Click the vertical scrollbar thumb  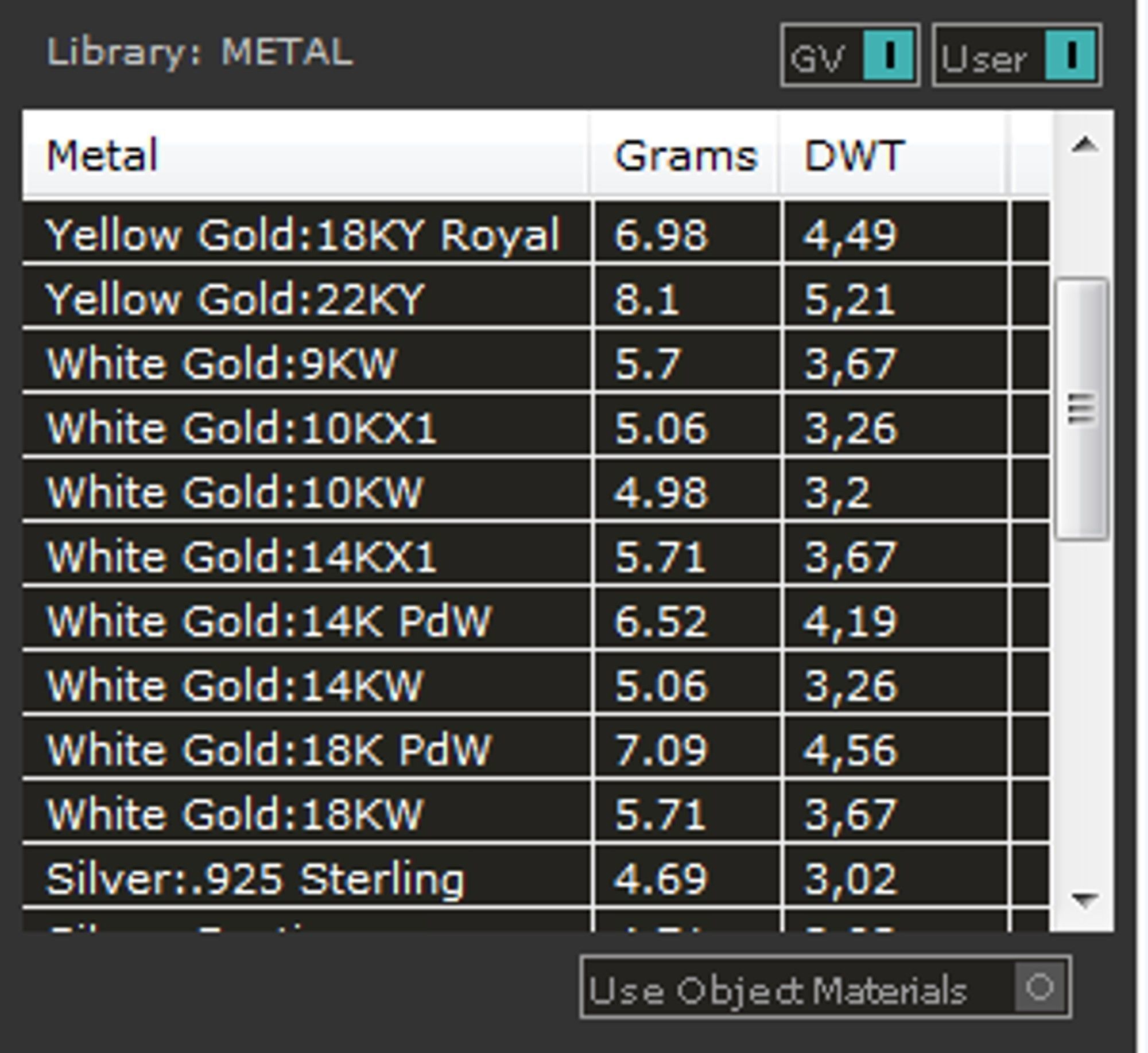[x=1082, y=409]
